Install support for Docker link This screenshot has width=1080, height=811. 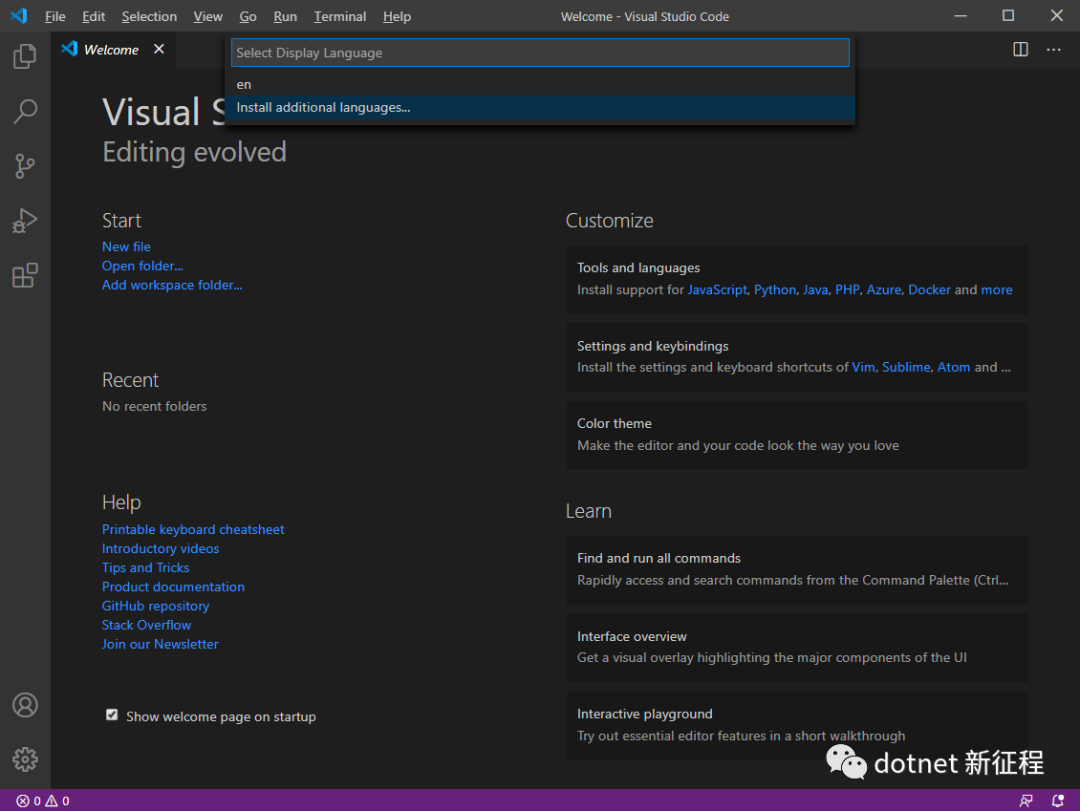coord(929,290)
